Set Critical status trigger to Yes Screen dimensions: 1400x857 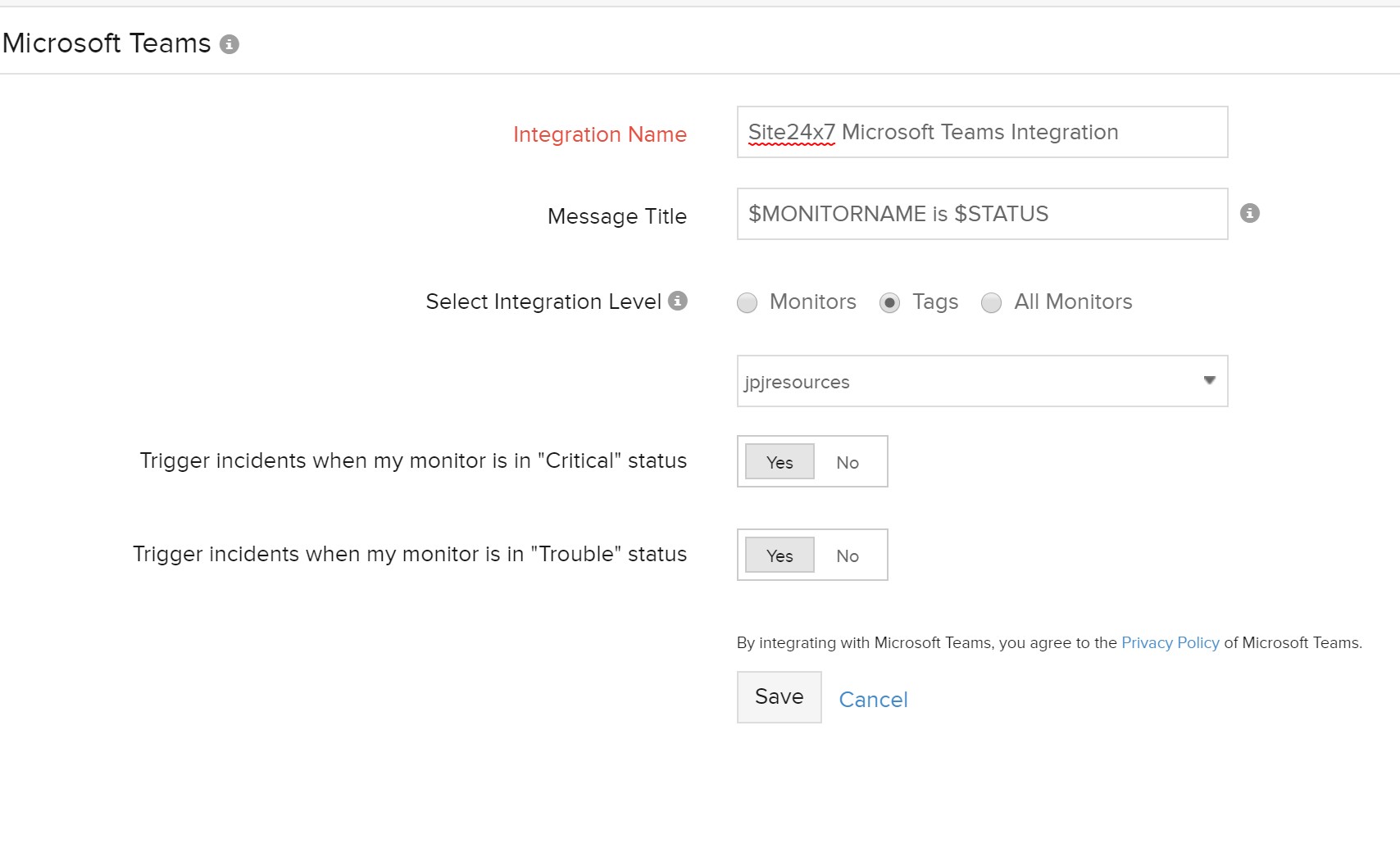(x=780, y=462)
